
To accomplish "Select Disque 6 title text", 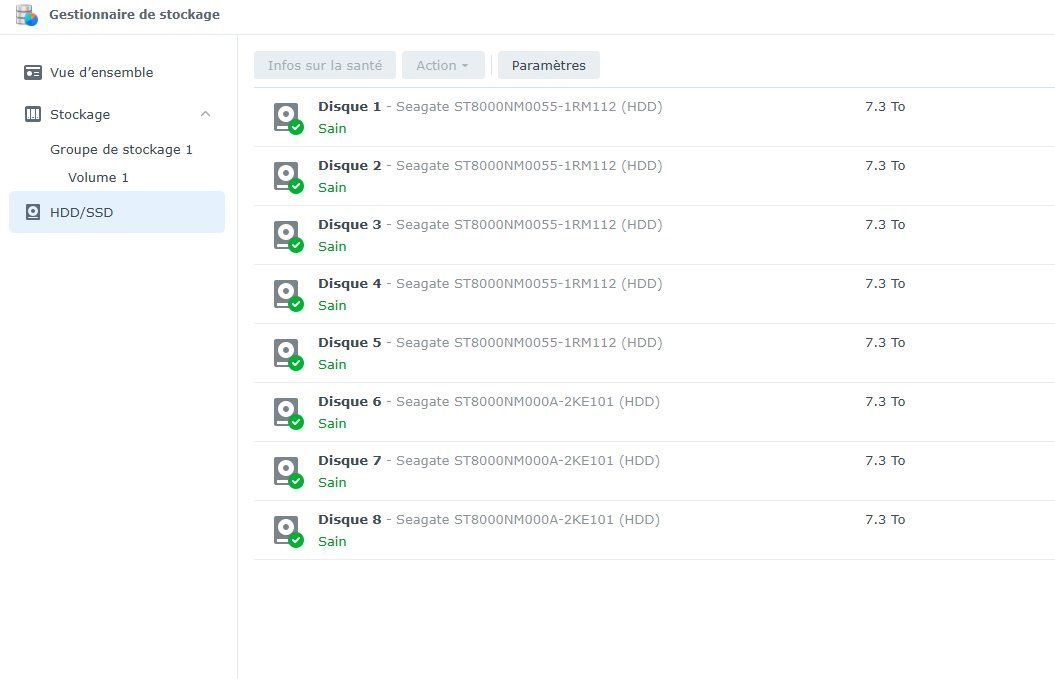I will 350,402.
